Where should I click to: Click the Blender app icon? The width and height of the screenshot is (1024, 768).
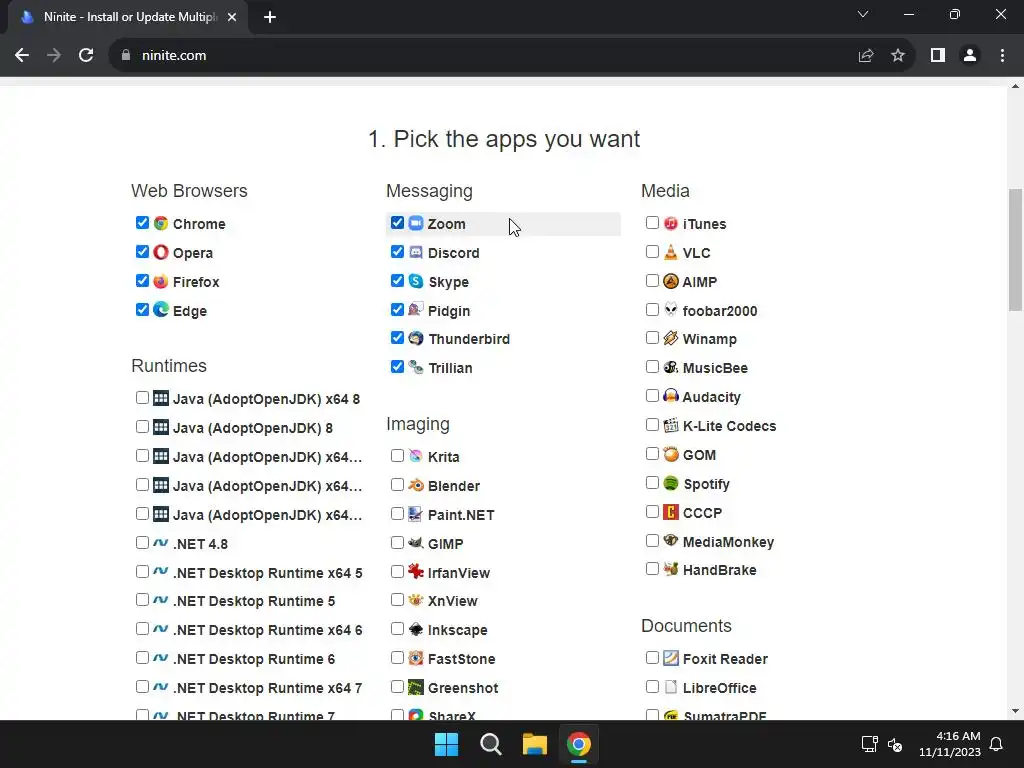(x=416, y=485)
